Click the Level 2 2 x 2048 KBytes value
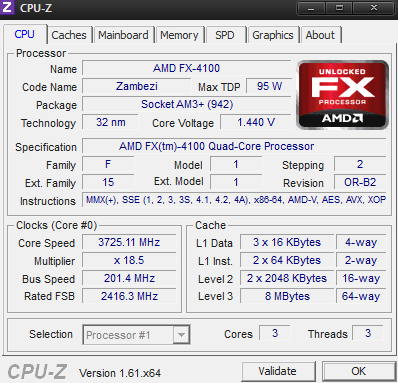This screenshot has width=398, height=383. tap(287, 278)
